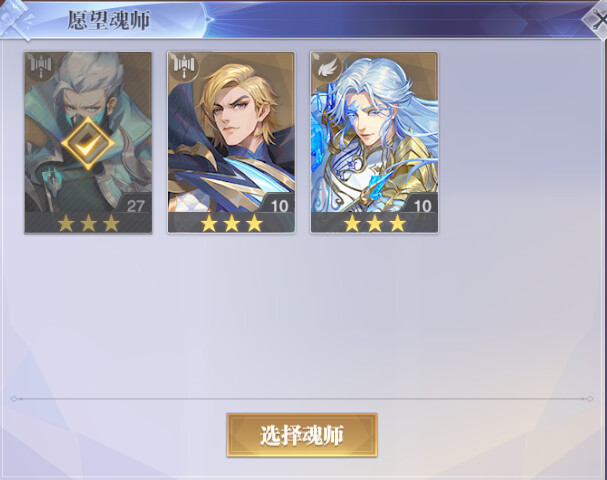Click the class icon on the masked gray-haired card

(x=40, y=67)
